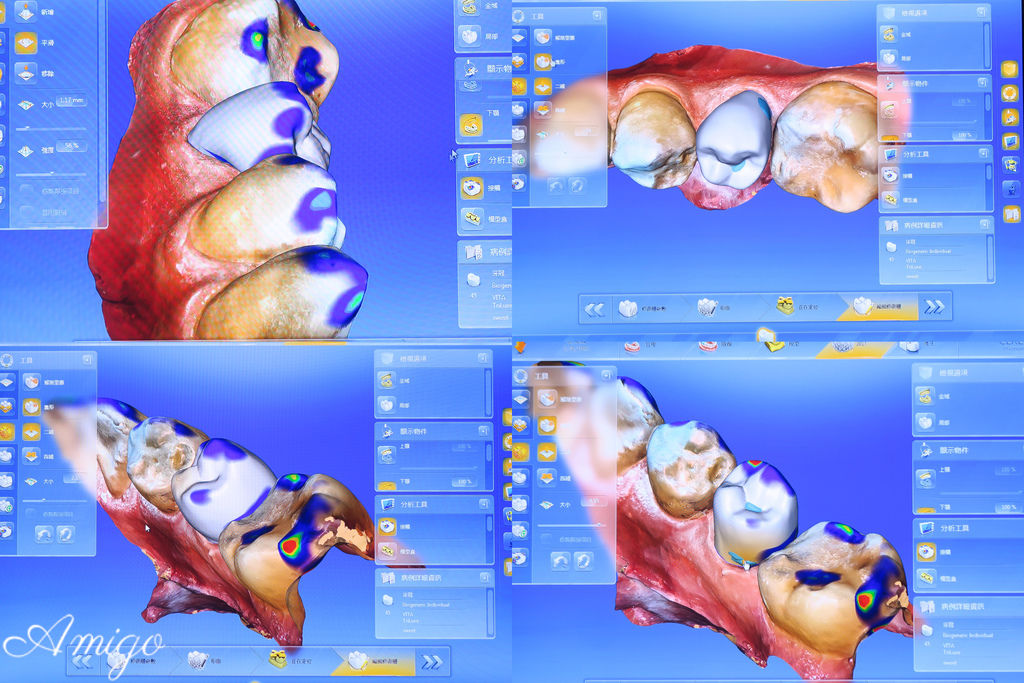This screenshot has width=1024, height=683.
Task: Adjust the size (大小) slider in the top-left view
Action: pos(51,129)
